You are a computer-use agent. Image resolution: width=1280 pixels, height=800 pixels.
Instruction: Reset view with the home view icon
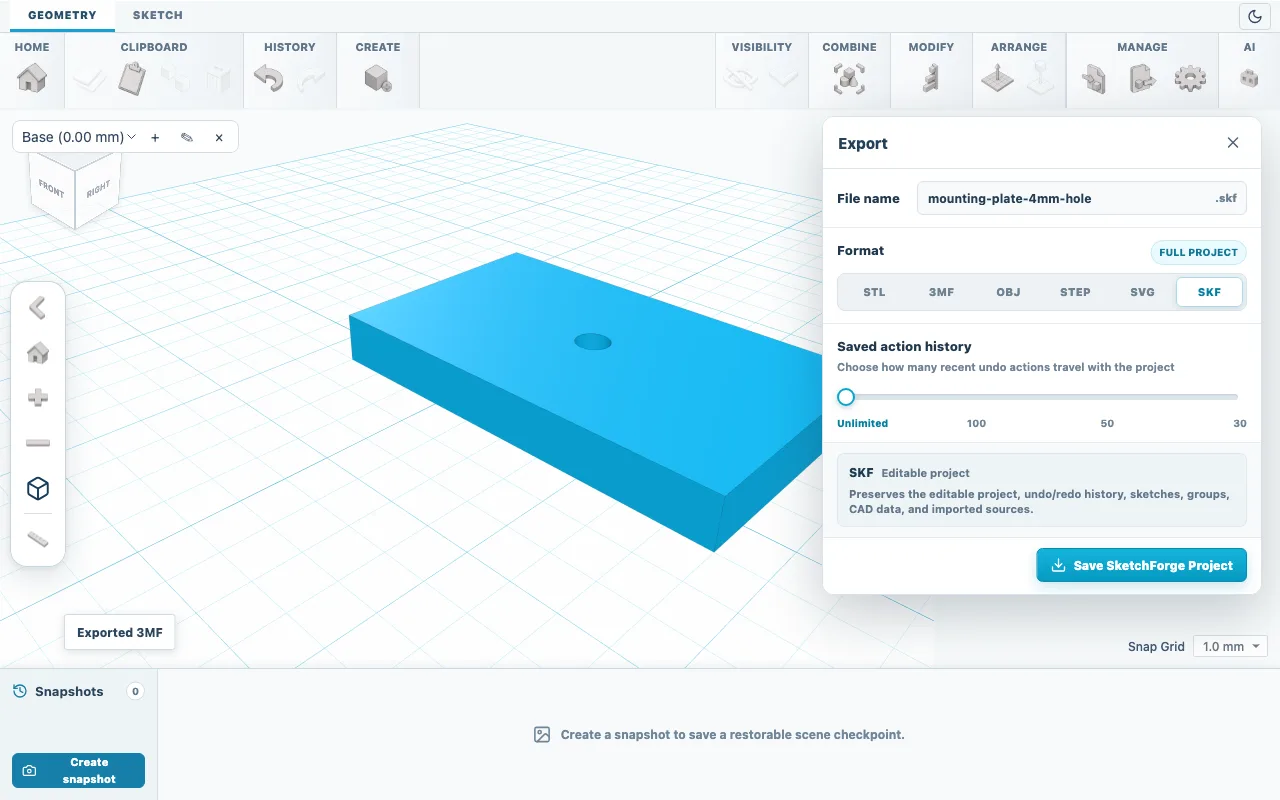[38, 352]
